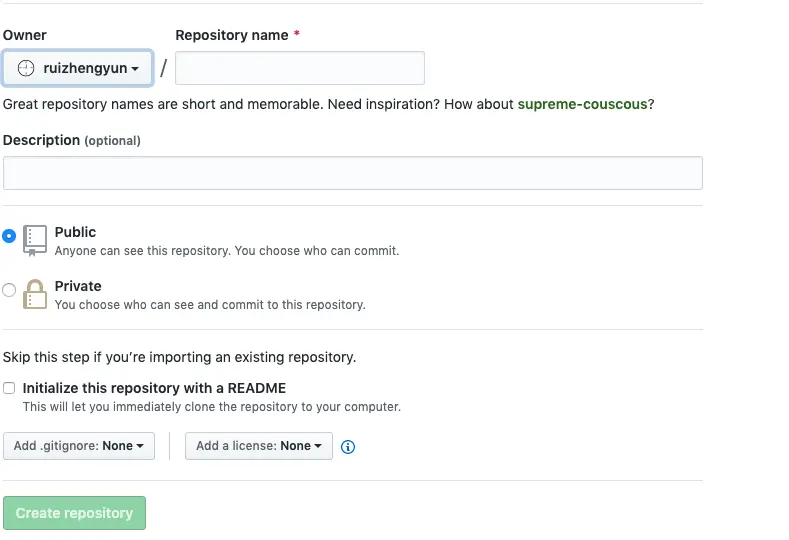Click the 'Owner' field label
The height and width of the screenshot is (540, 789).
coord(25,35)
